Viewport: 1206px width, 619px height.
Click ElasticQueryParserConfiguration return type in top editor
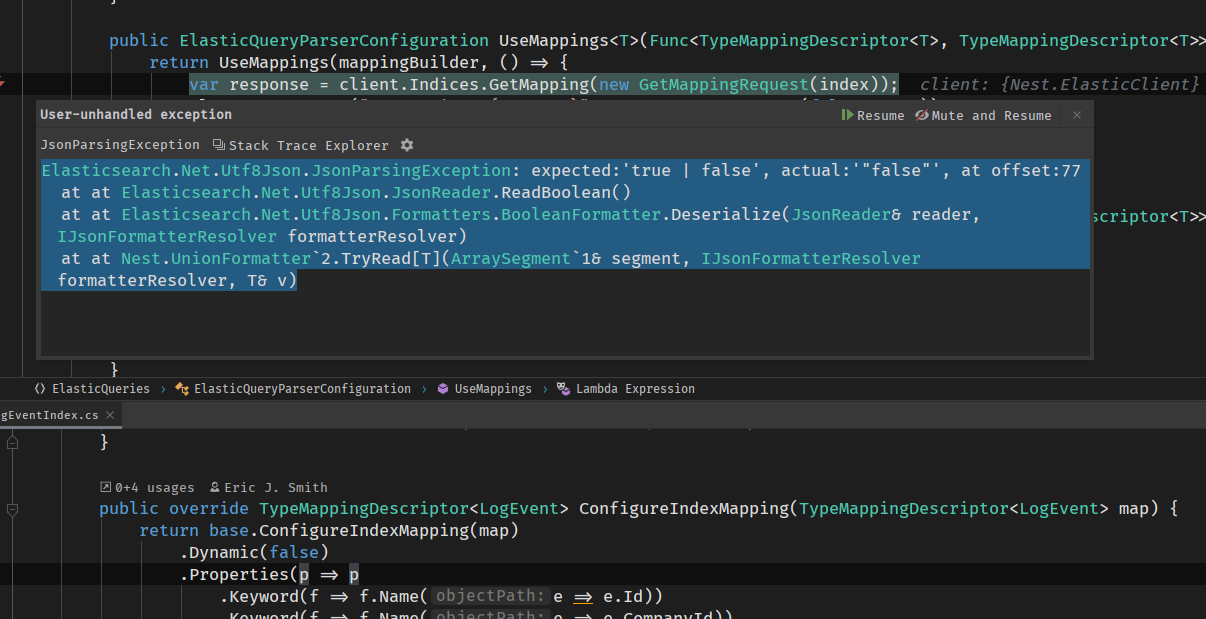[x=334, y=41]
